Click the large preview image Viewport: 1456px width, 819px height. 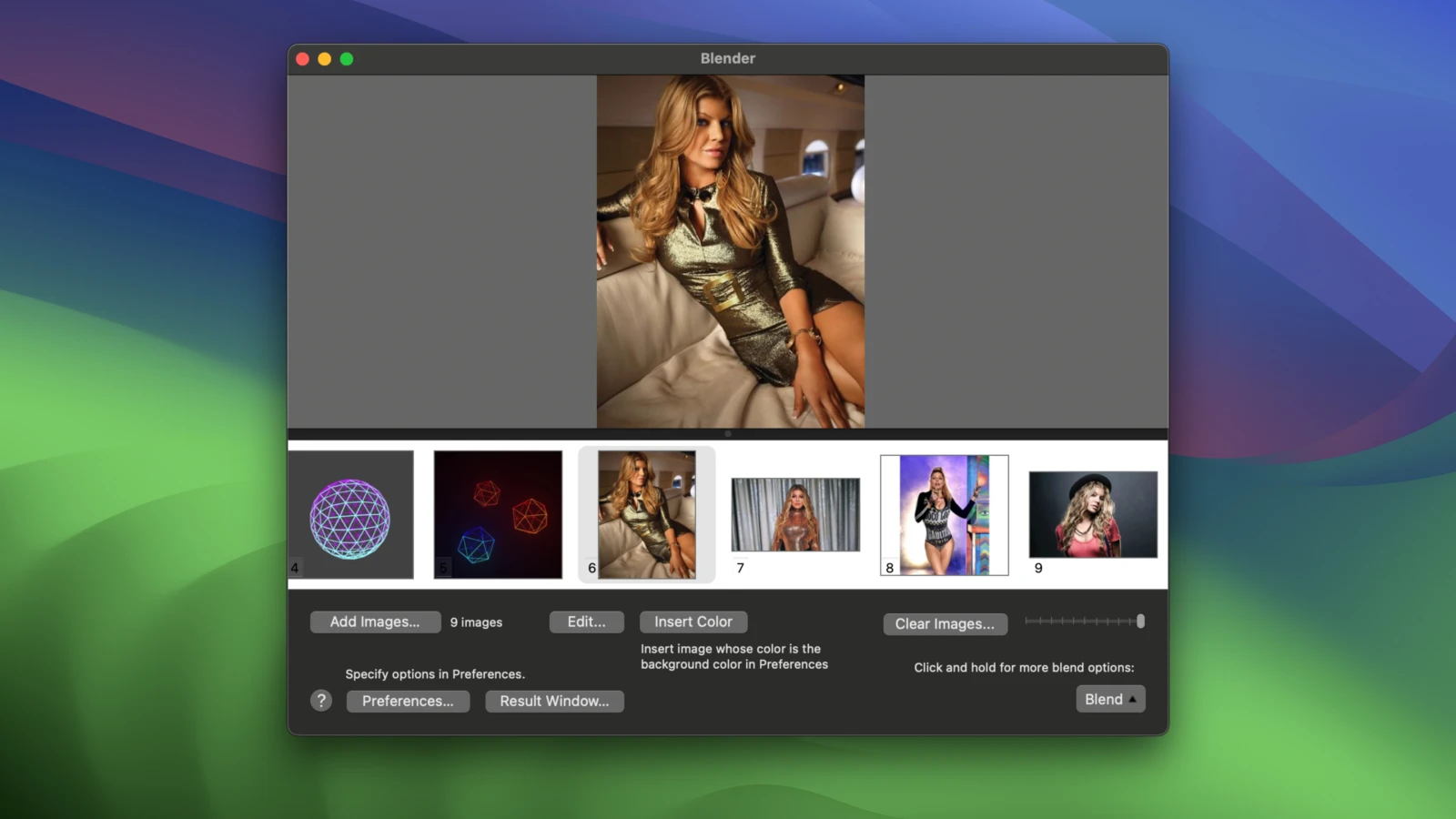pos(730,251)
